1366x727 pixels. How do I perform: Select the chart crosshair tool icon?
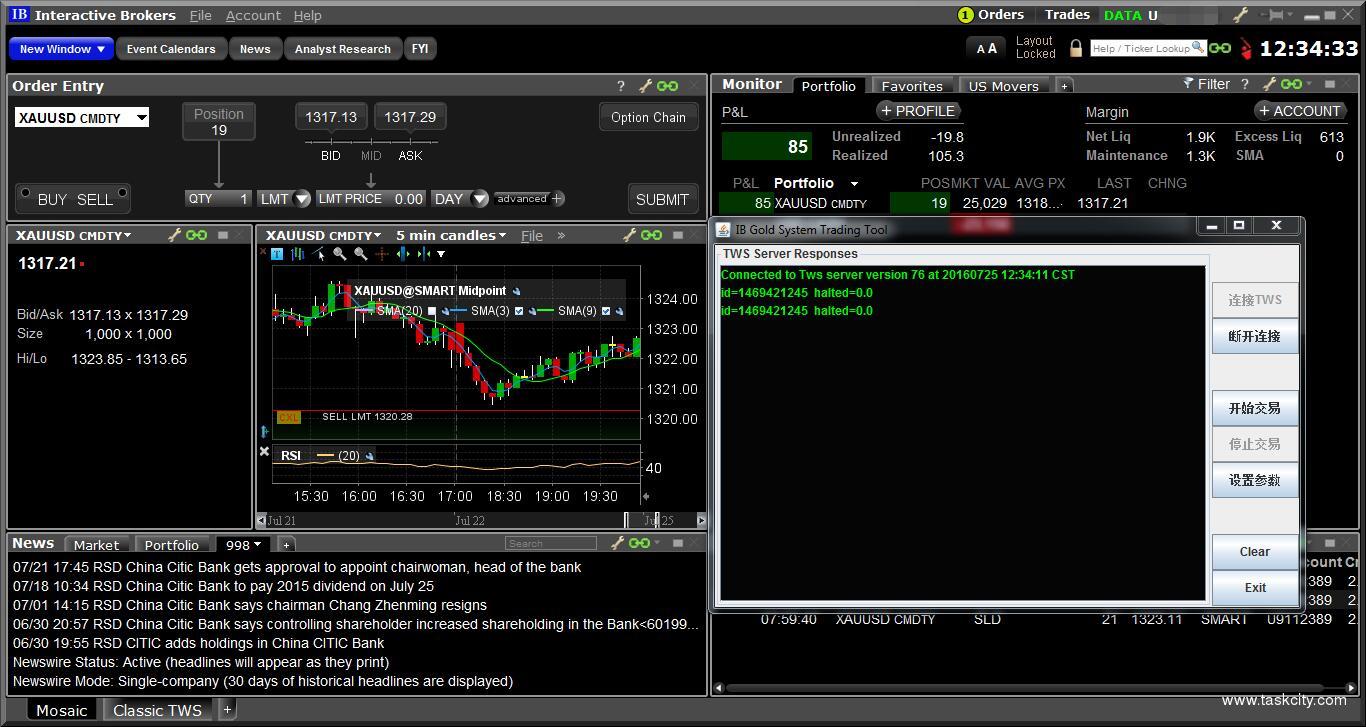click(381, 254)
